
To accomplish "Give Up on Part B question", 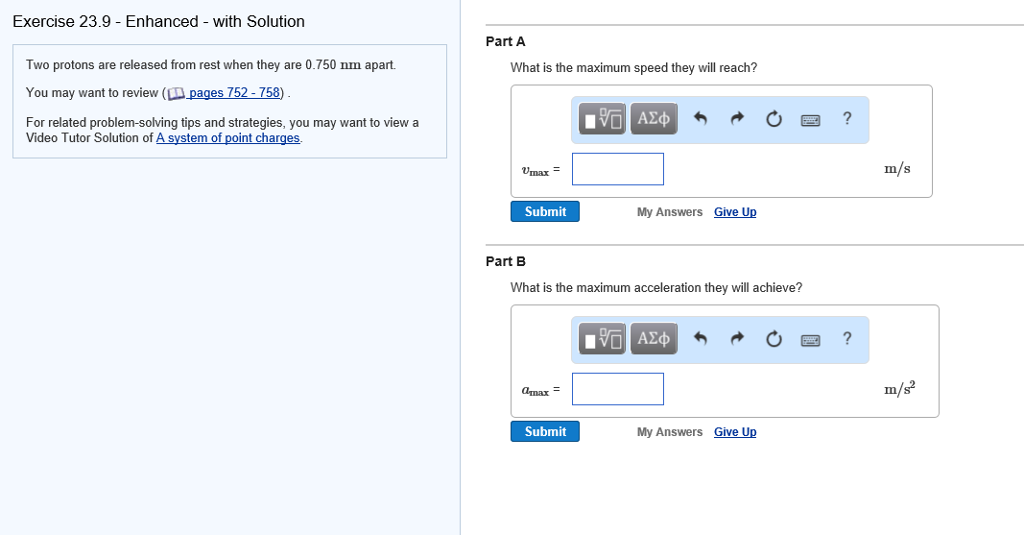I will point(735,432).
